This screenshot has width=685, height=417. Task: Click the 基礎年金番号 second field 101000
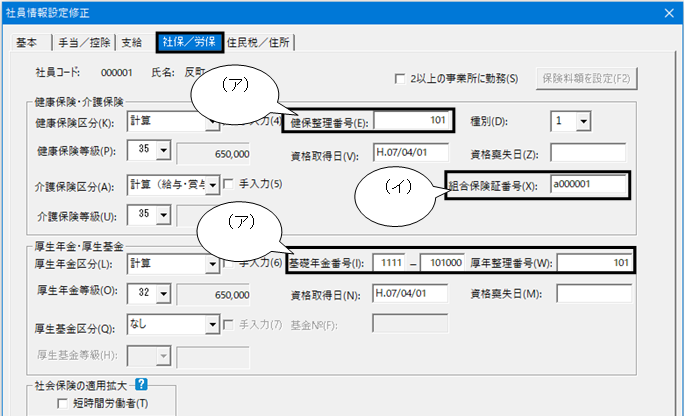click(x=442, y=263)
